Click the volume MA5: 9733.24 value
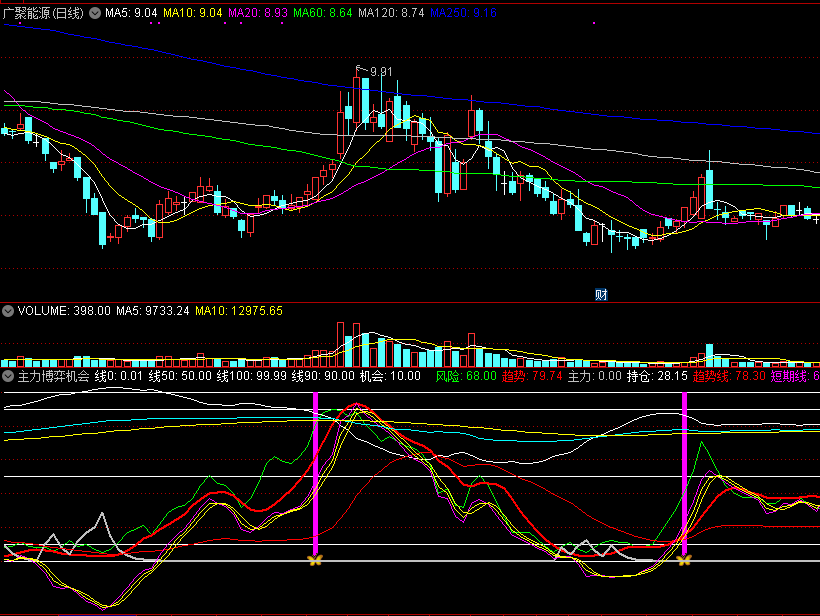 (153, 311)
